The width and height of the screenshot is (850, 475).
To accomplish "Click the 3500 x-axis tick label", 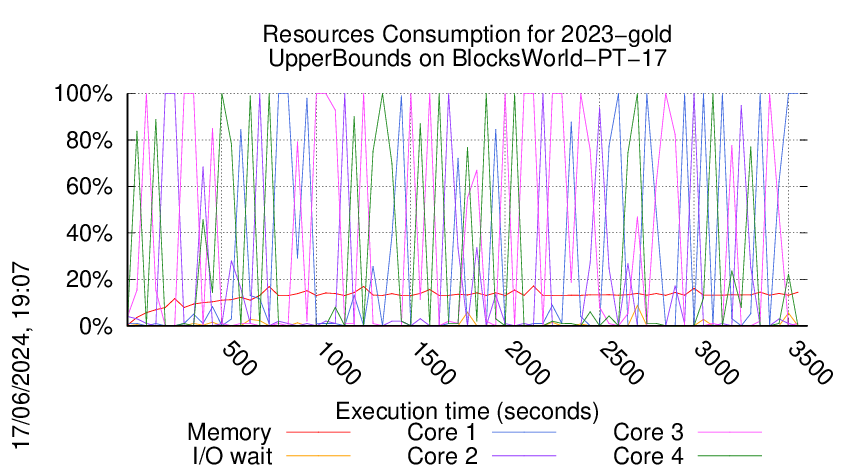I will point(810,363).
